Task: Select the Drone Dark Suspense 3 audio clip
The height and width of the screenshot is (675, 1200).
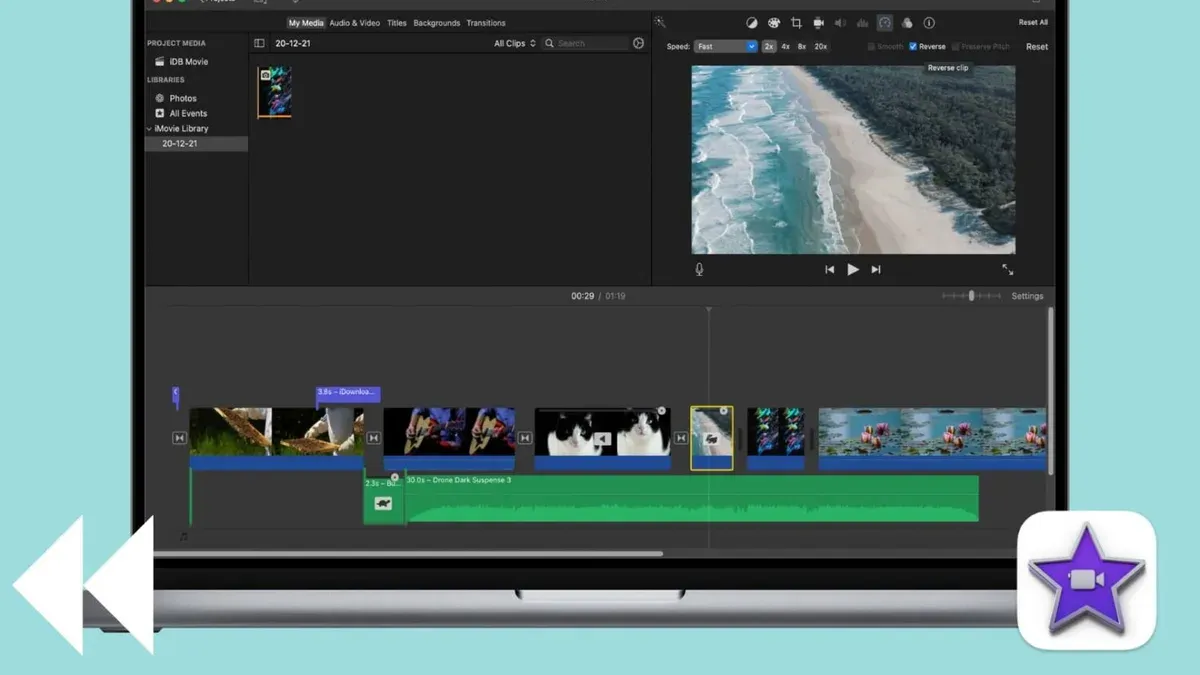Action: (x=692, y=498)
